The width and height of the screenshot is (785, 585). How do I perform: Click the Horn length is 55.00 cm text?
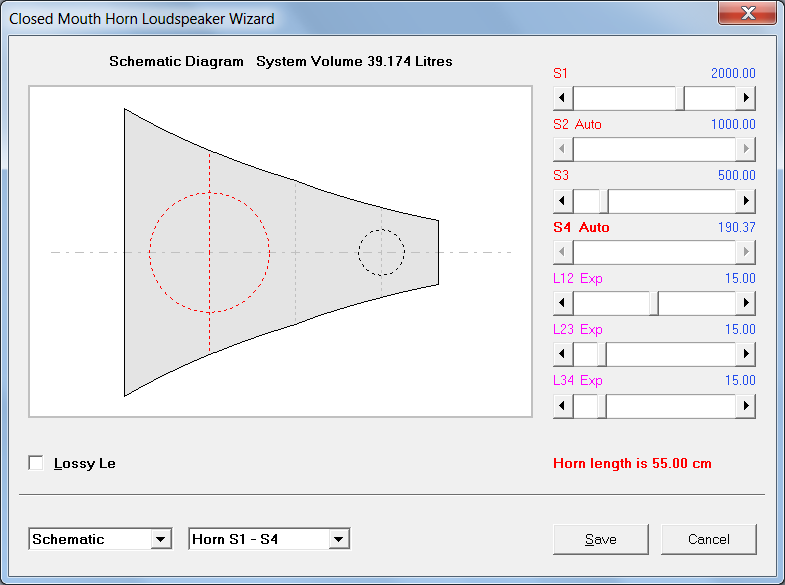tap(632, 463)
